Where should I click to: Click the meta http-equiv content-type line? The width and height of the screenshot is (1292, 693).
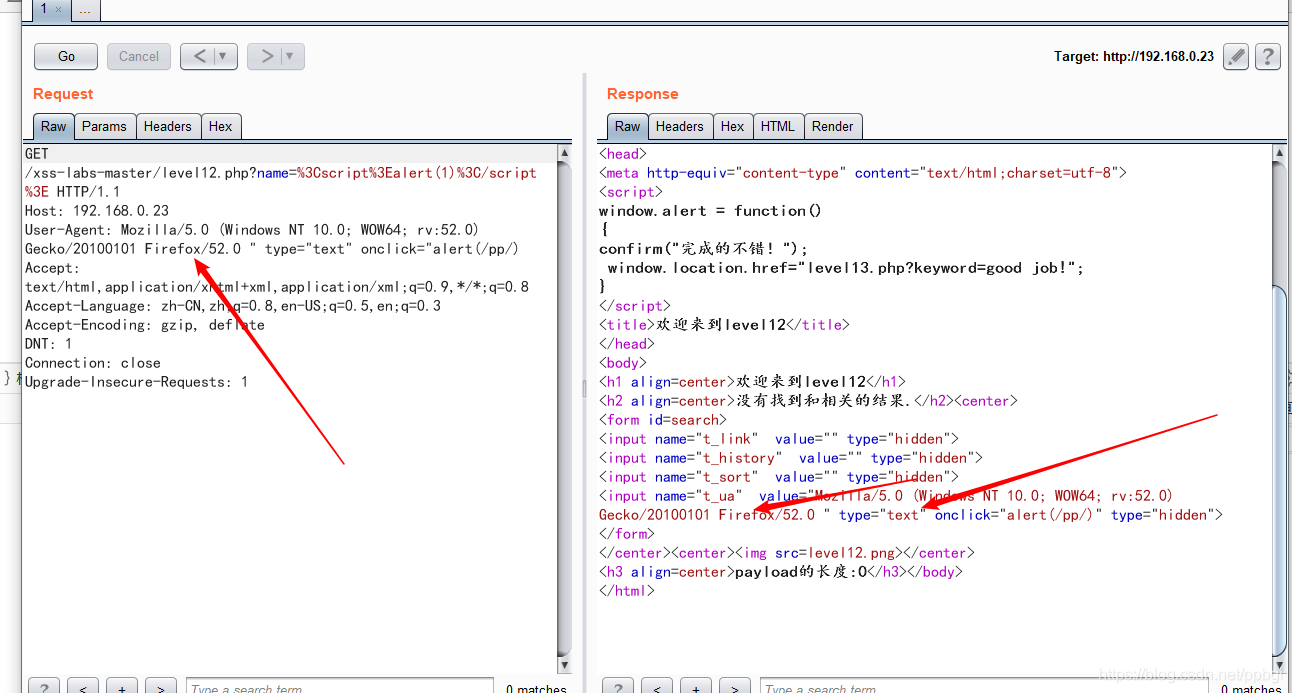(x=863, y=173)
